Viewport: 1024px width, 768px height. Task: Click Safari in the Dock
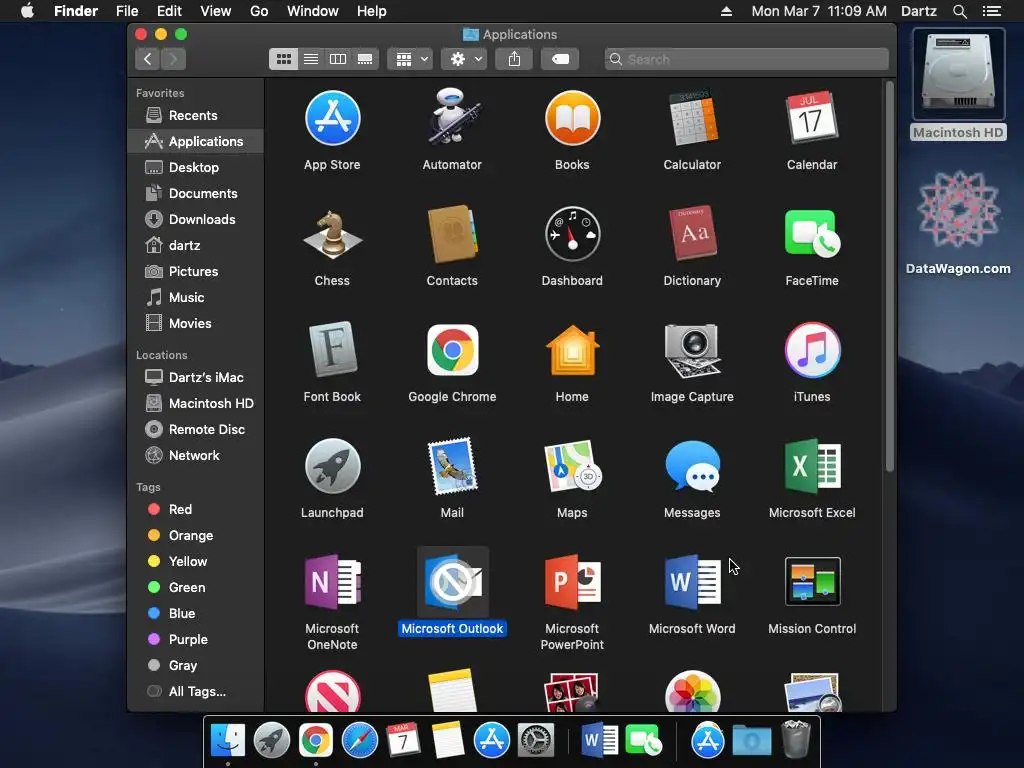click(x=360, y=741)
